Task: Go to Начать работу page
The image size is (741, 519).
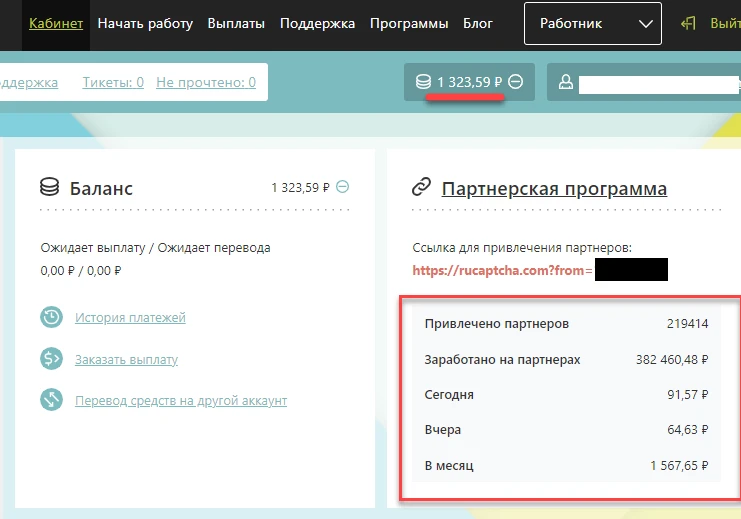Action: coord(145,24)
